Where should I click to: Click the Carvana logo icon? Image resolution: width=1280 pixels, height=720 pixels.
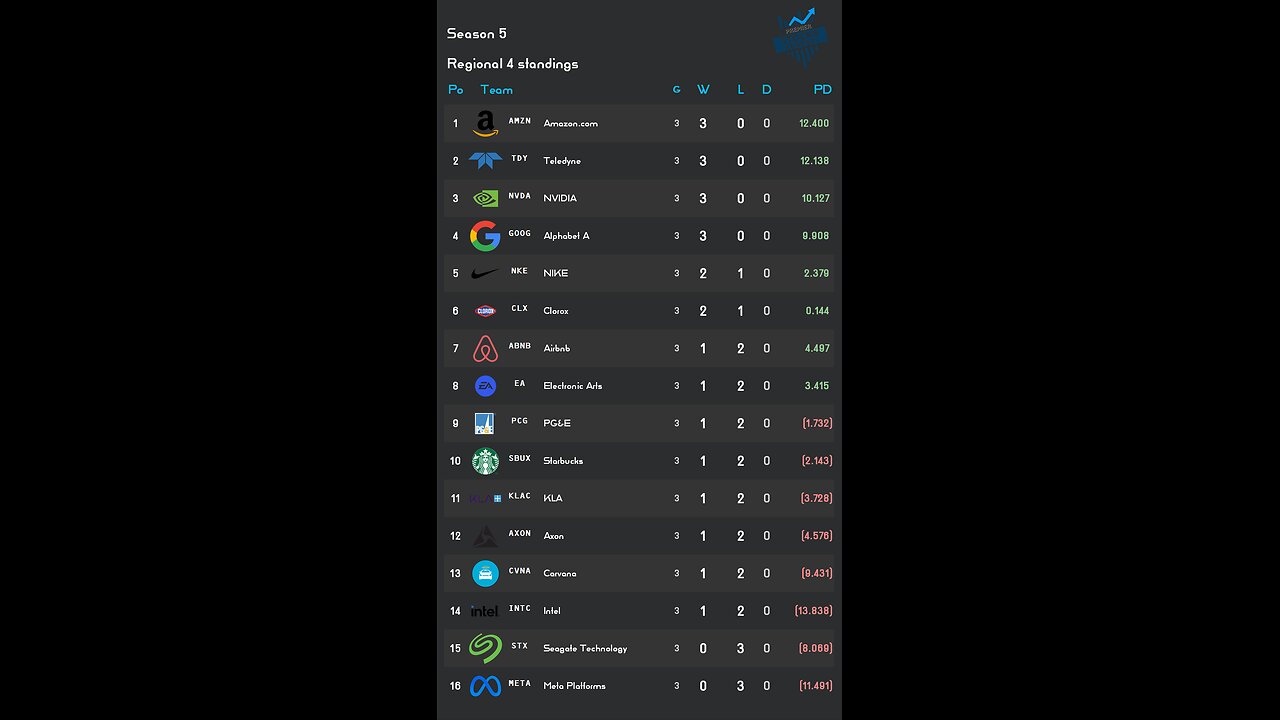click(485, 573)
